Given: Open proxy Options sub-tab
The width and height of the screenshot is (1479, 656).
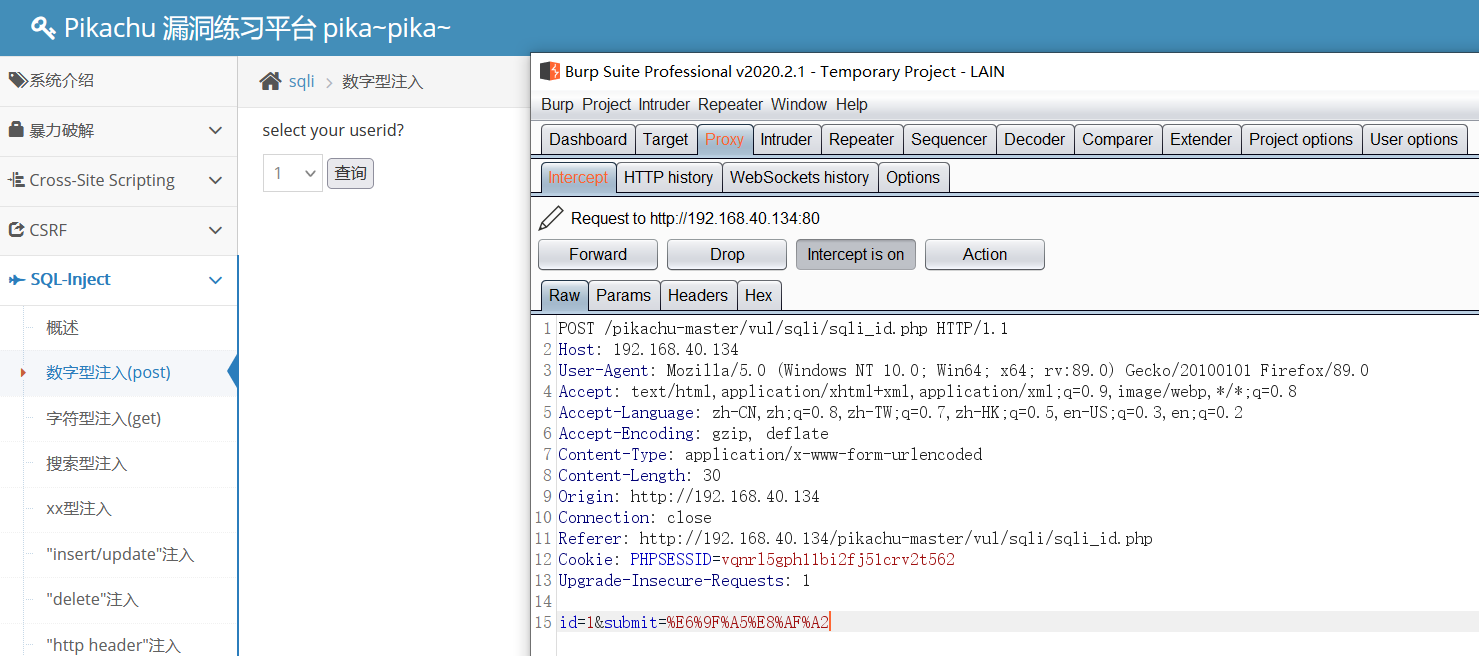Looking at the screenshot, I should click(x=913, y=177).
